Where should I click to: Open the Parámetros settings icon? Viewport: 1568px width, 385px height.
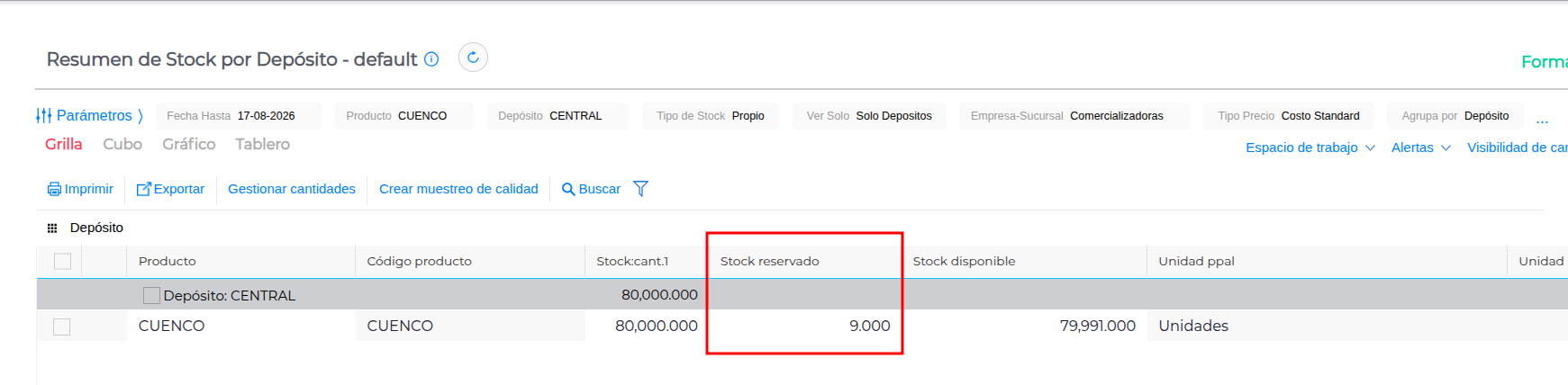coord(43,115)
